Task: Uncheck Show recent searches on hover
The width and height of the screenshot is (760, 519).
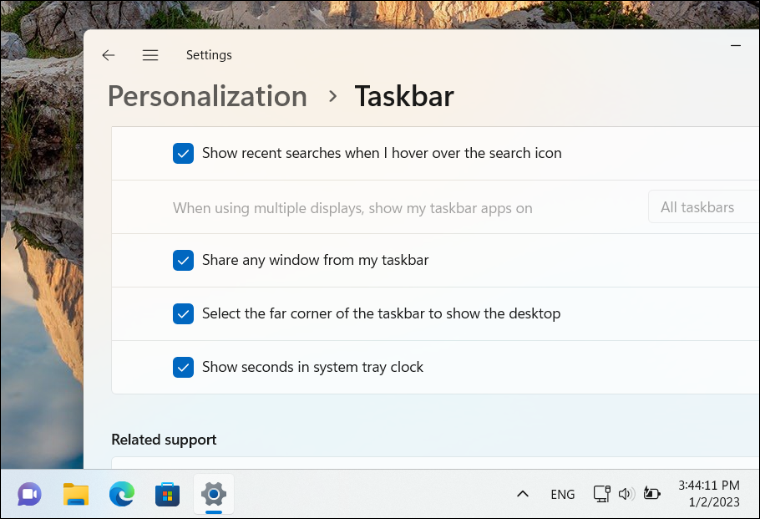Action: [x=183, y=153]
